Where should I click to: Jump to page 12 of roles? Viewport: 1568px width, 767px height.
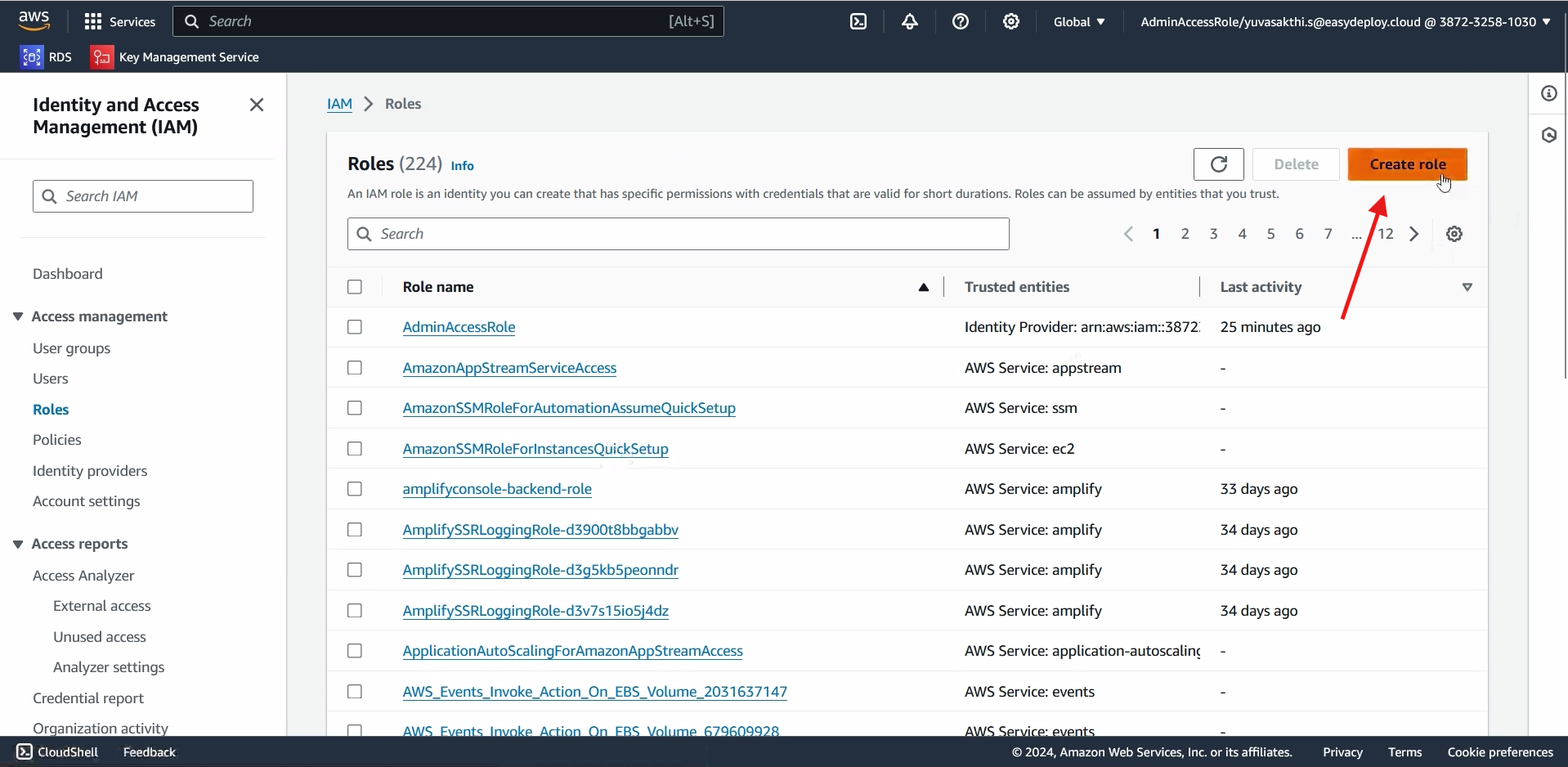1385,234
